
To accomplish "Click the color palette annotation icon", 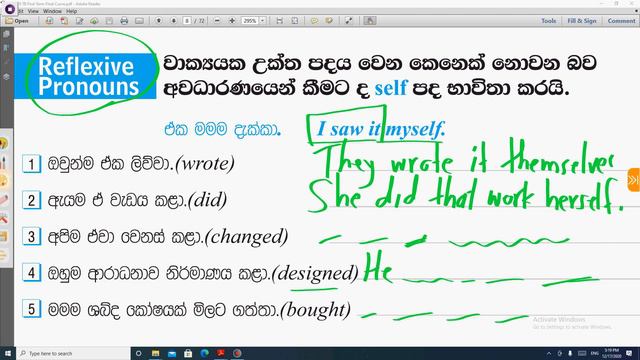I will click(4, 181).
